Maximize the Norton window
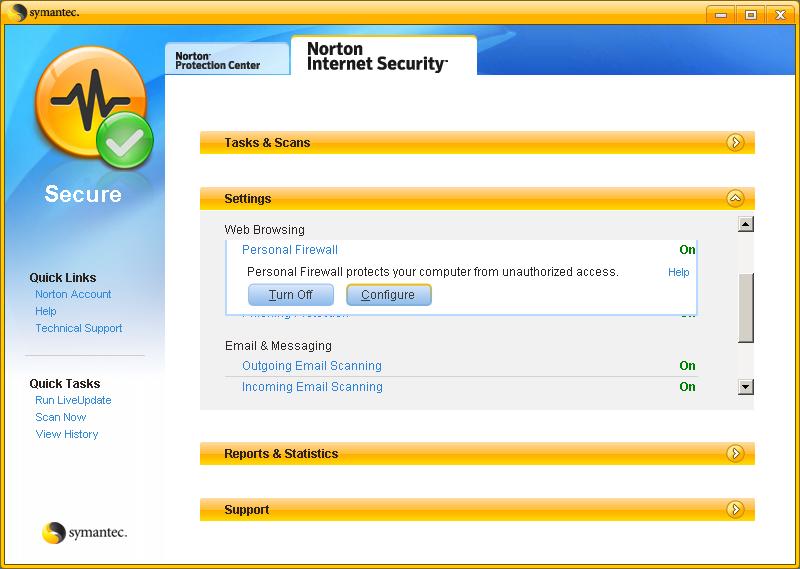Image resolution: width=800 pixels, height=569 pixels. (751, 15)
